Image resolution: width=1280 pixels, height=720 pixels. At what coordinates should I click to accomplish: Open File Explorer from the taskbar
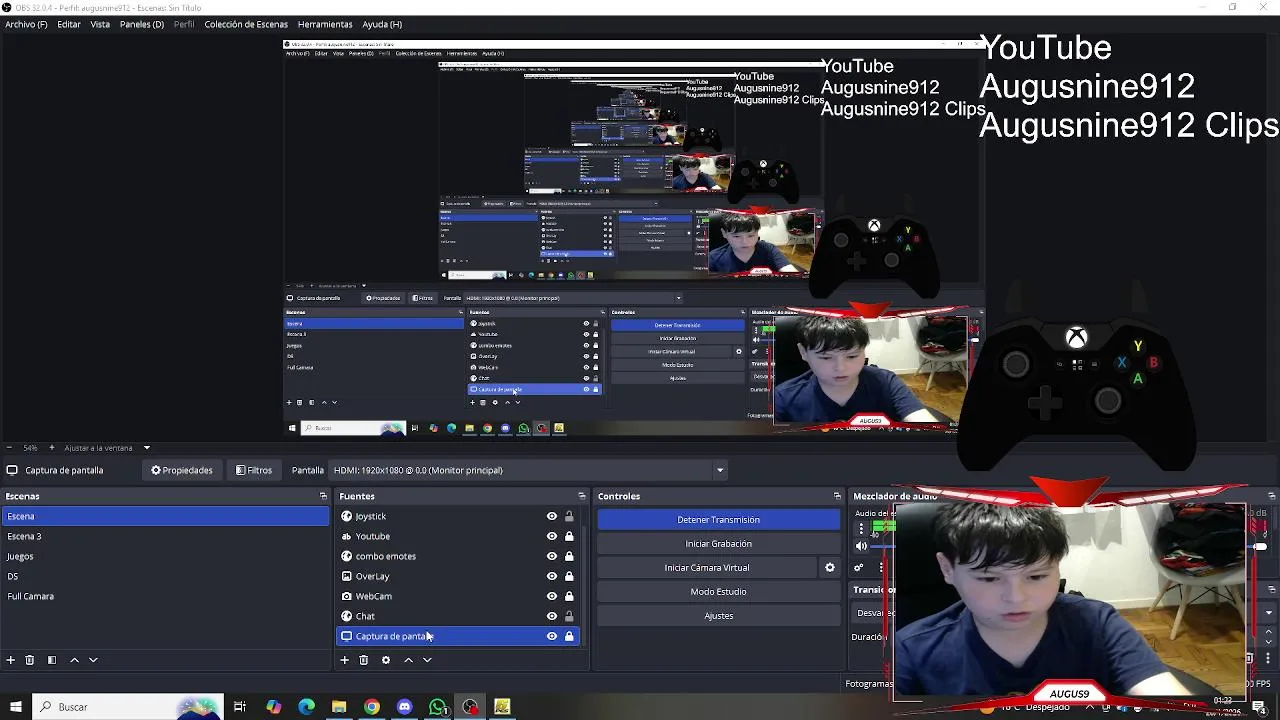(x=339, y=707)
